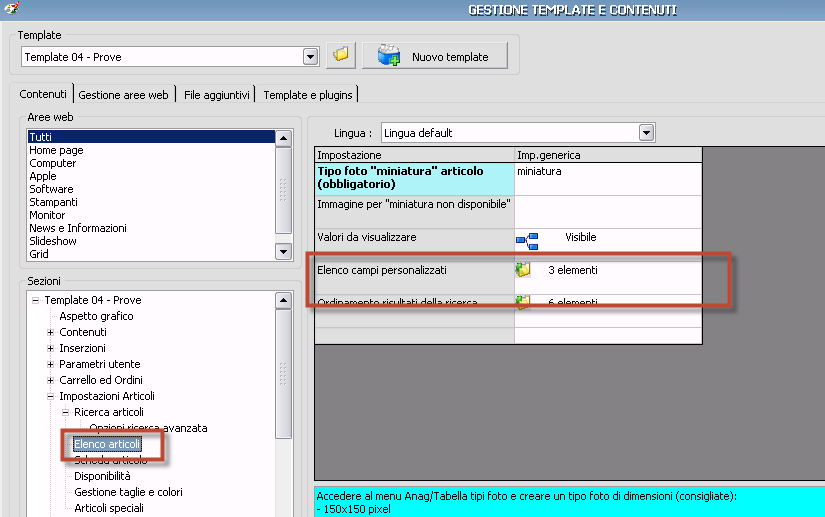Click the Valori da visualizzare setting
The width and height of the screenshot is (825, 517).
[x=415, y=245]
